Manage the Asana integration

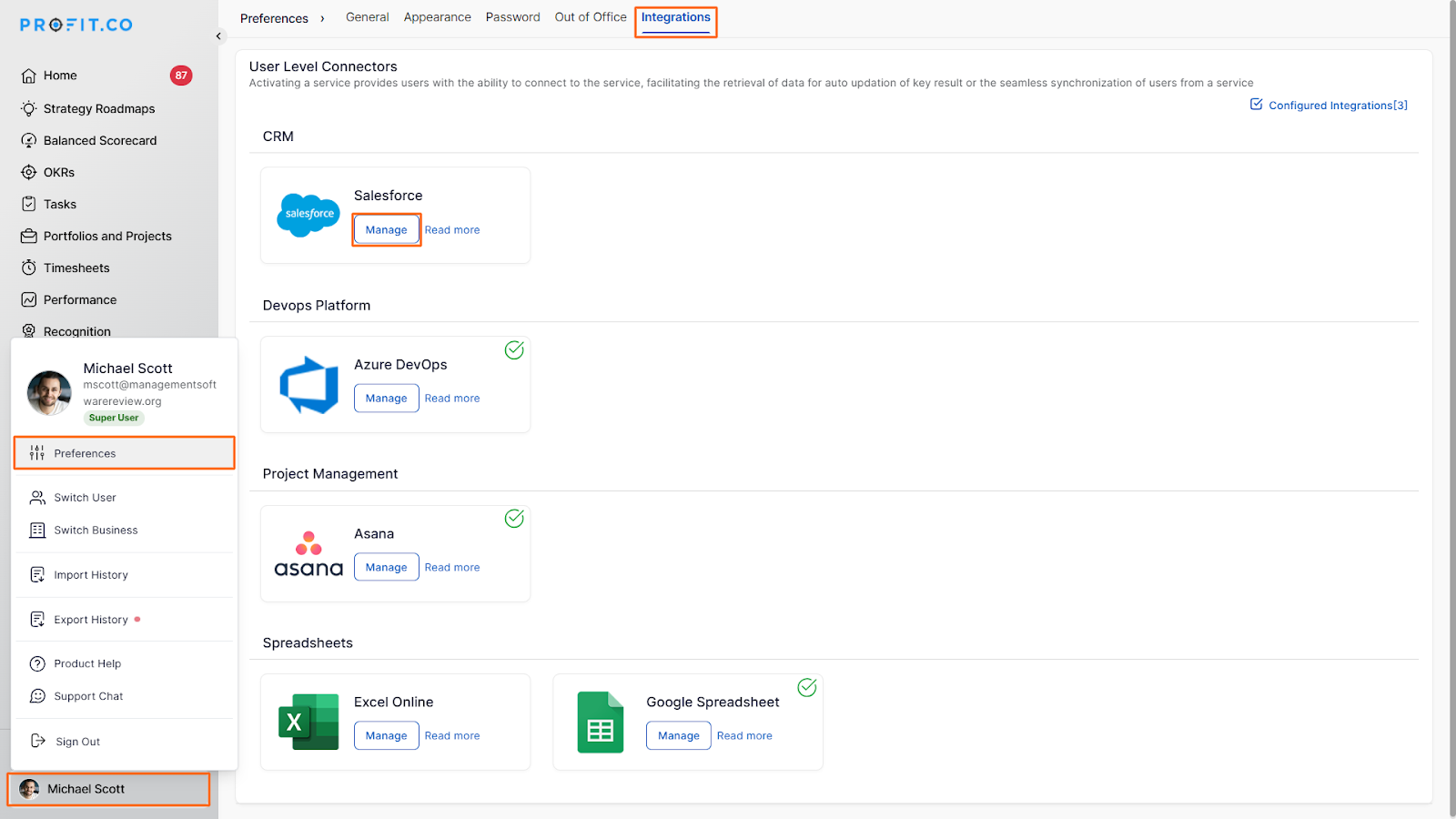387,567
